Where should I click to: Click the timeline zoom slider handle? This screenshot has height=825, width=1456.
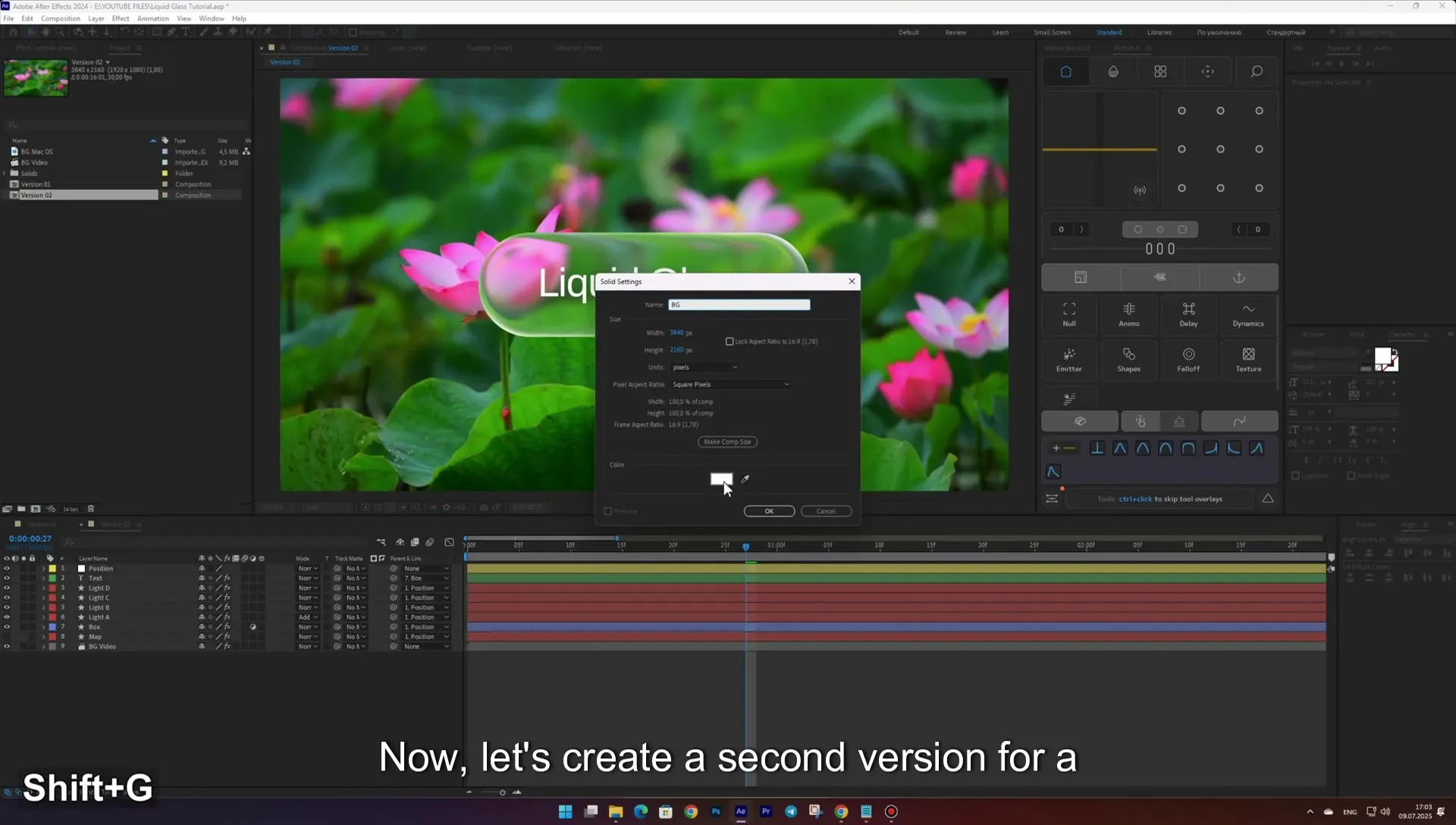(x=502, y=792)
